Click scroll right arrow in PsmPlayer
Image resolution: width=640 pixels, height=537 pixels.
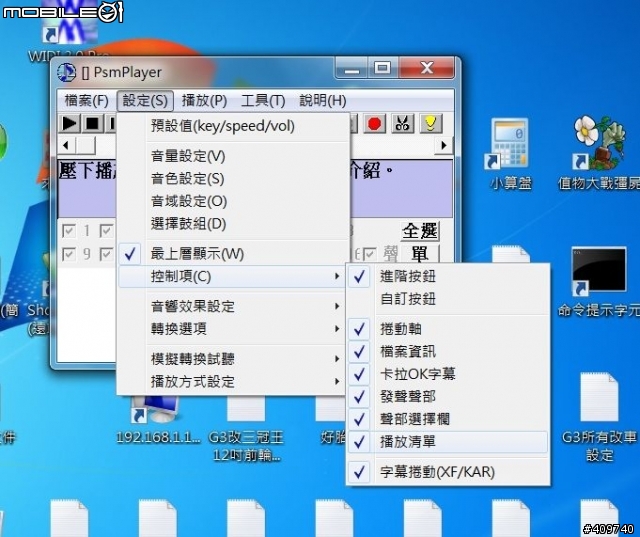(x=444, y=145)
